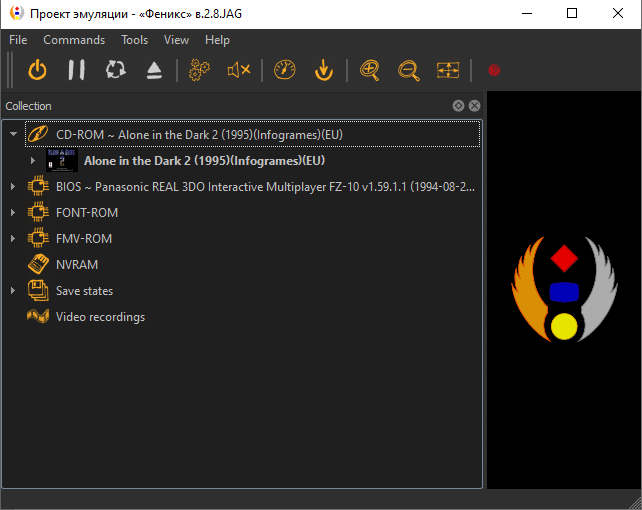Pause emulation with the pause icon

tap(77, 70)
